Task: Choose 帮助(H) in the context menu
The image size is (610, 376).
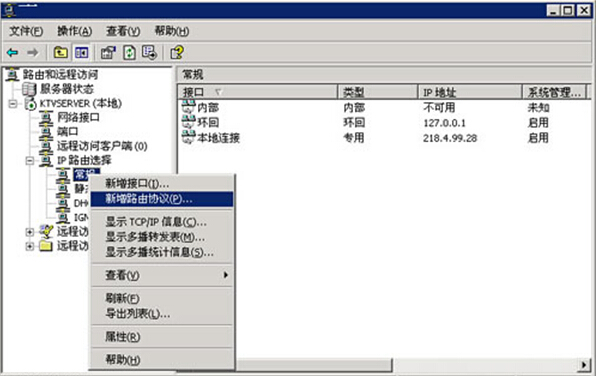Action: pos(162,359)
